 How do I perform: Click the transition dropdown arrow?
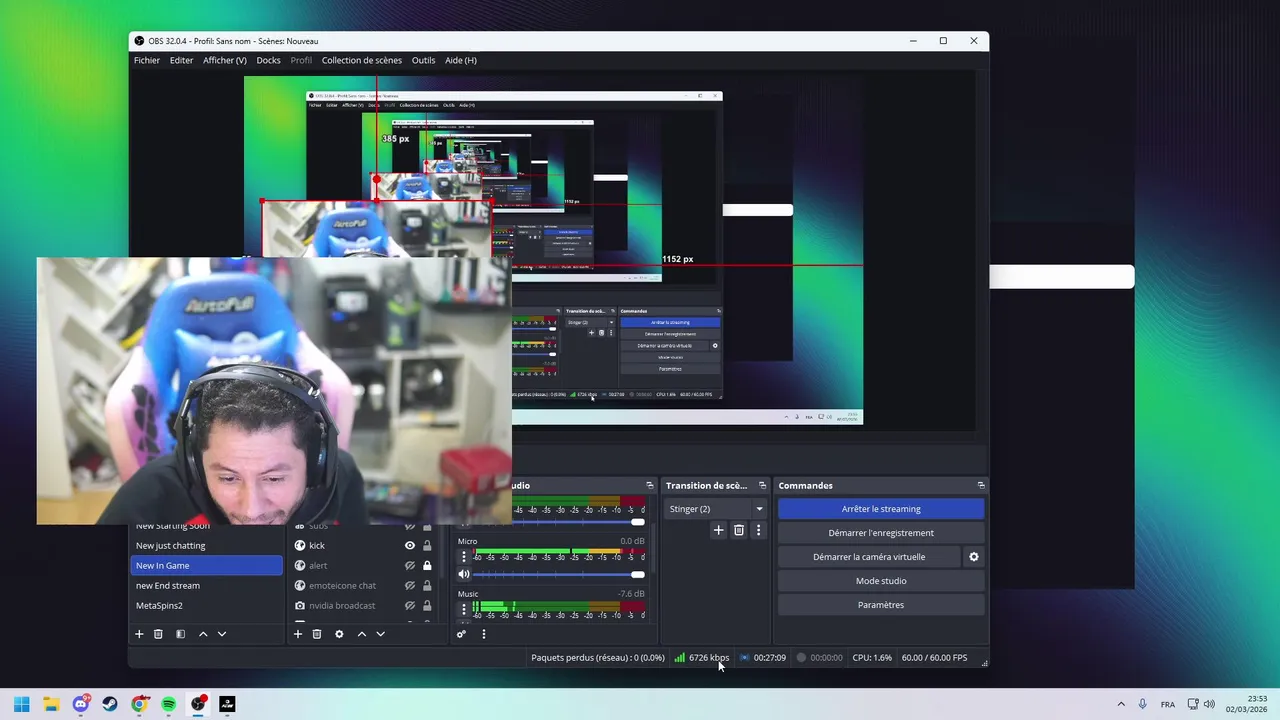759,509
